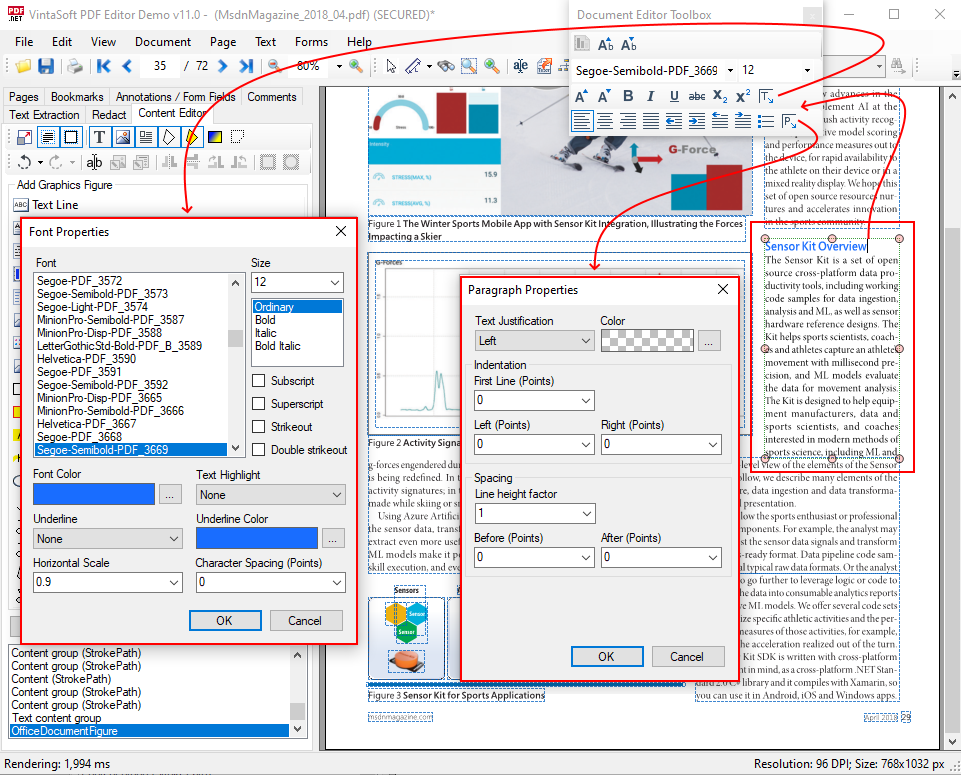Open the File menu
This screenshot has width=961, height=775.
(x=25, y=42)
